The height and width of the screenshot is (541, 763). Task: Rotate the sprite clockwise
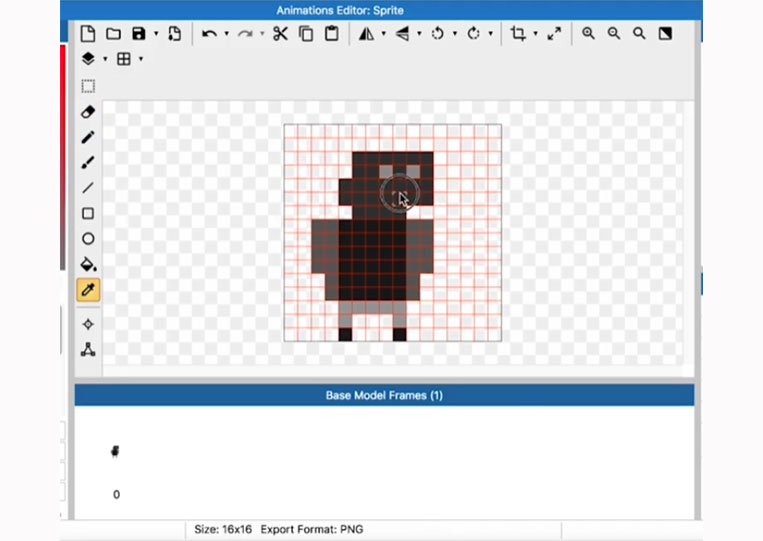(473, 34)
